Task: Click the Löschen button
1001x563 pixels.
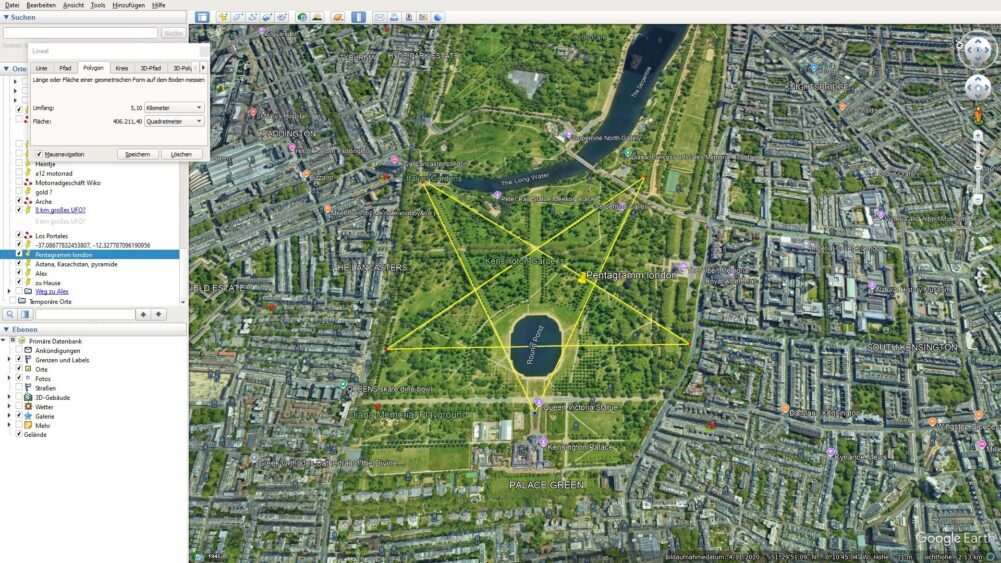Action: coord(181,154)
